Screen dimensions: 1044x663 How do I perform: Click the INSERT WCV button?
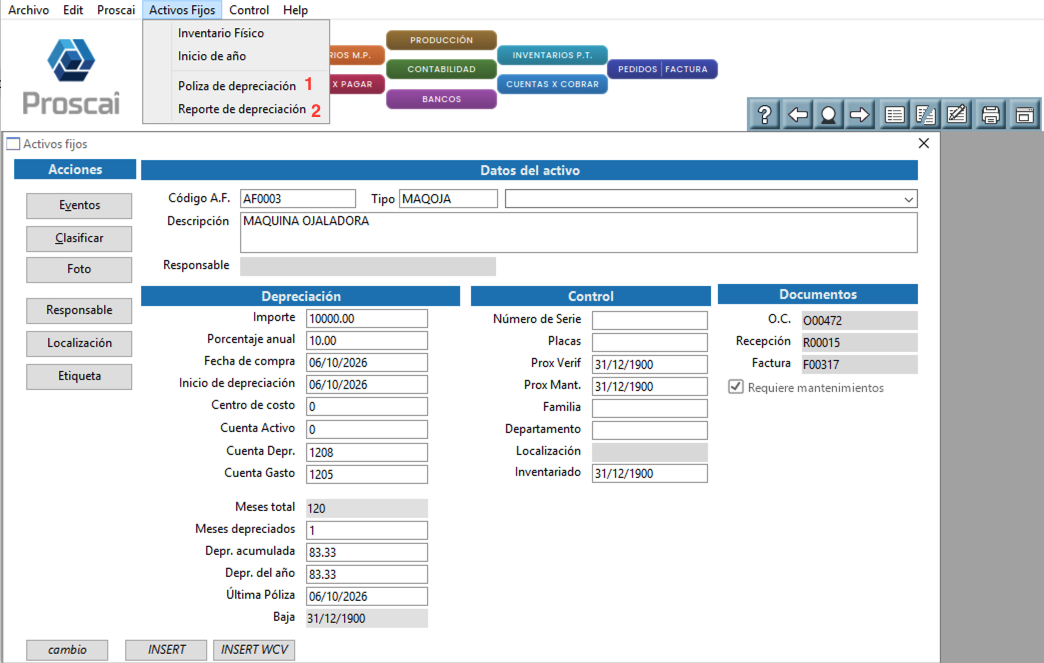[254, 650]
